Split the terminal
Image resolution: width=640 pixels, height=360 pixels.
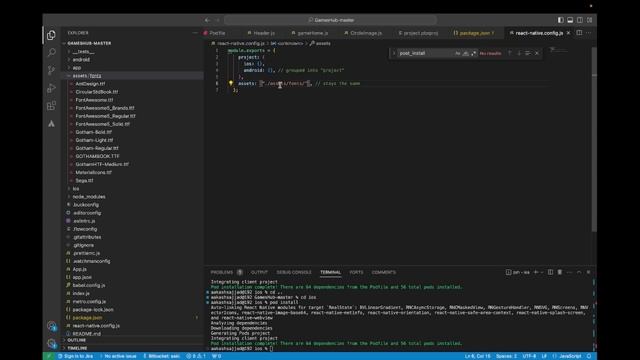coord(550,272)
